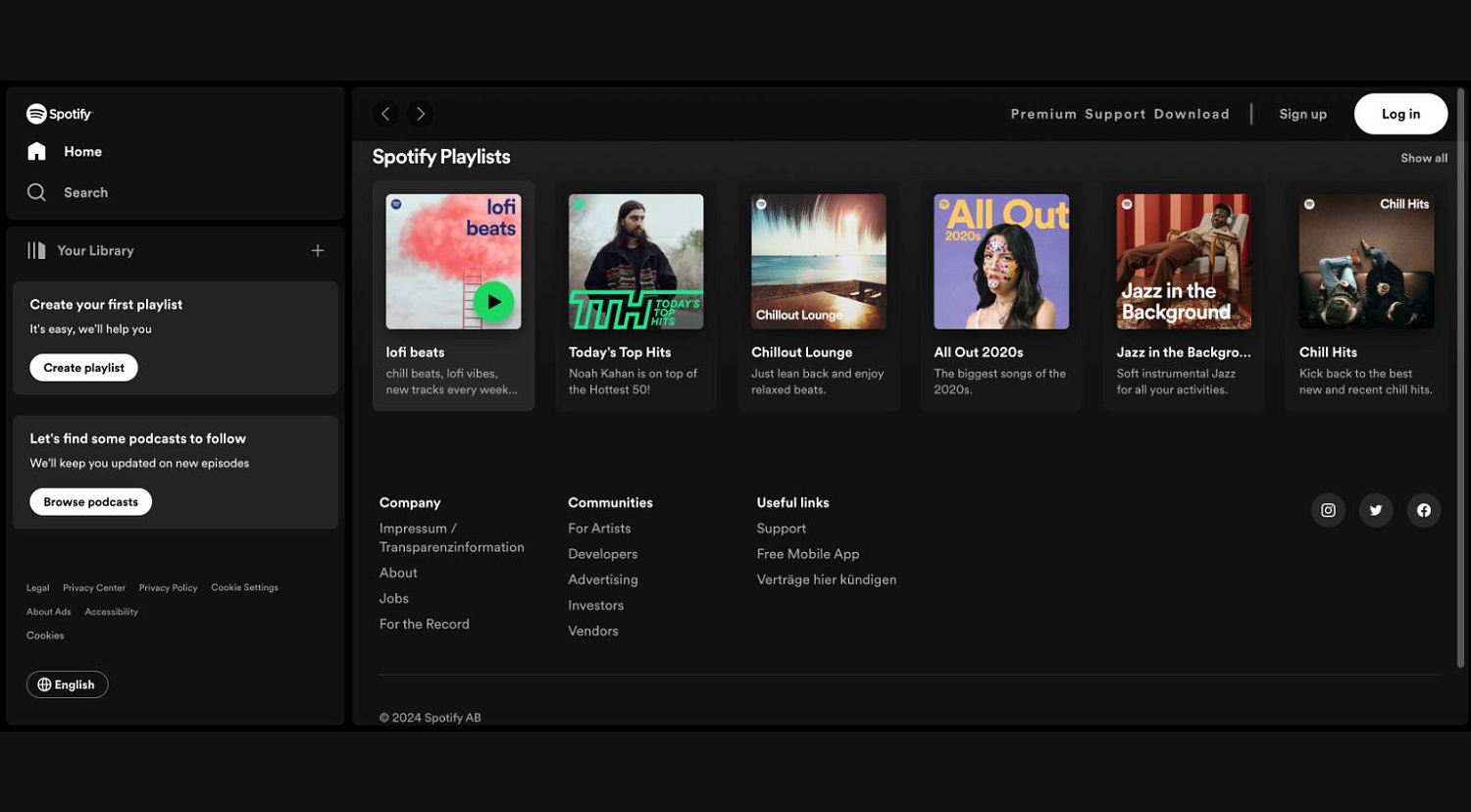Click the Create playlist button
The height and width of the screenshot is (812, 1471).
83,368
